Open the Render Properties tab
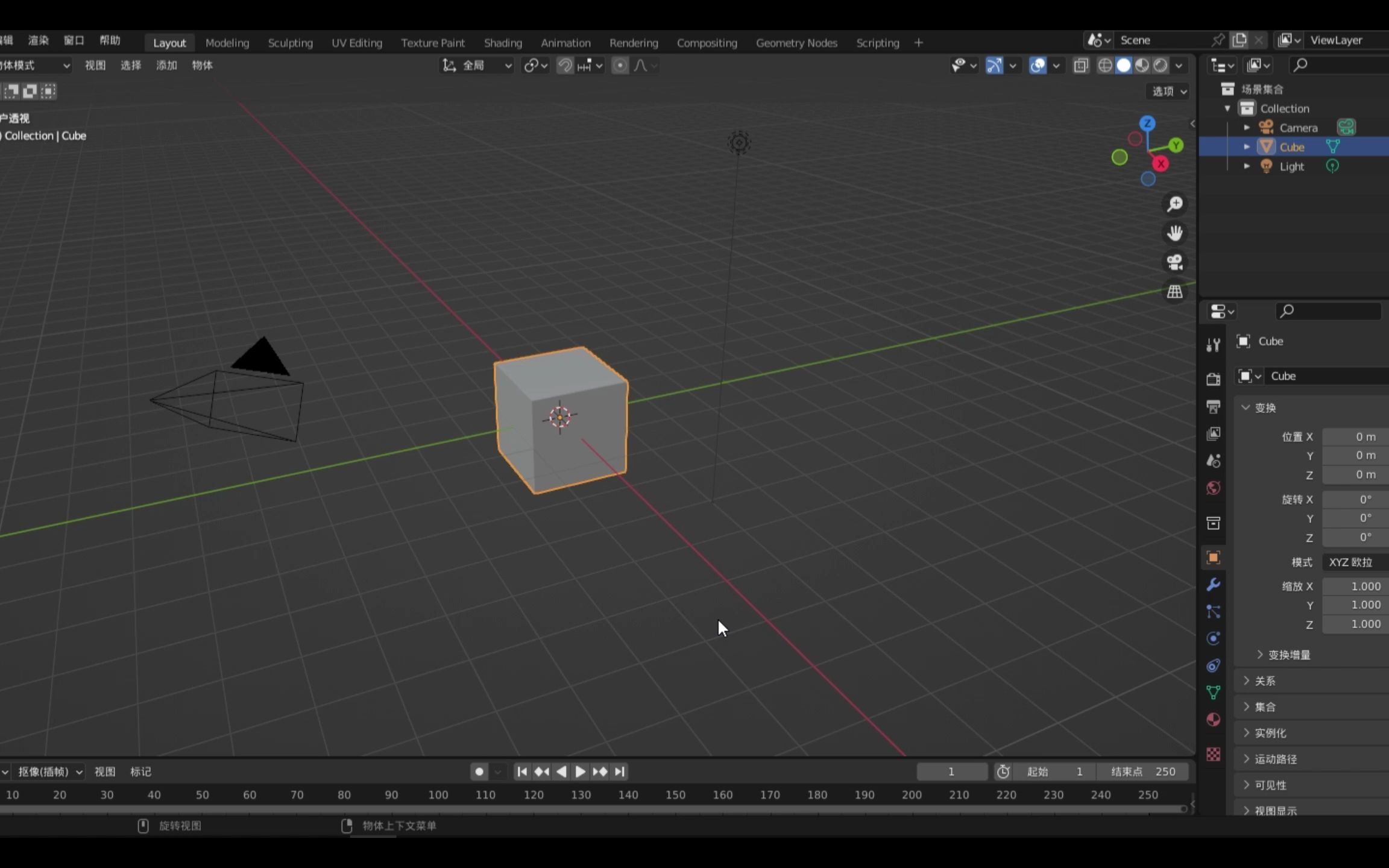Screen dimensions: 1389x868 tap(1214, 379)
